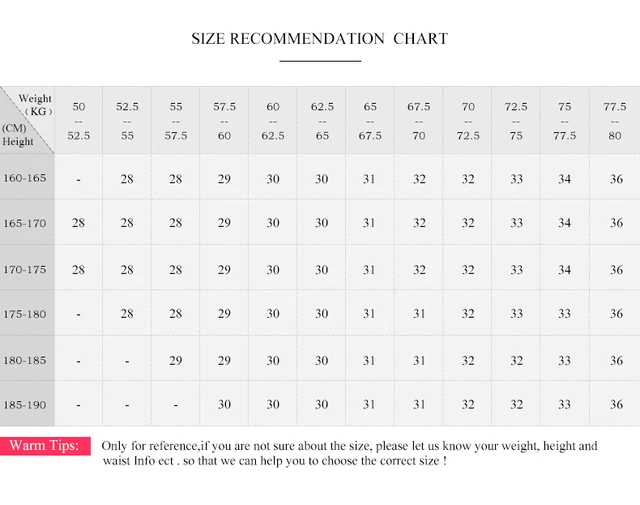Viewport: 640px width, 505px height.
Task: Click the 57.5--60 weight column header
Action: point(224,121)
